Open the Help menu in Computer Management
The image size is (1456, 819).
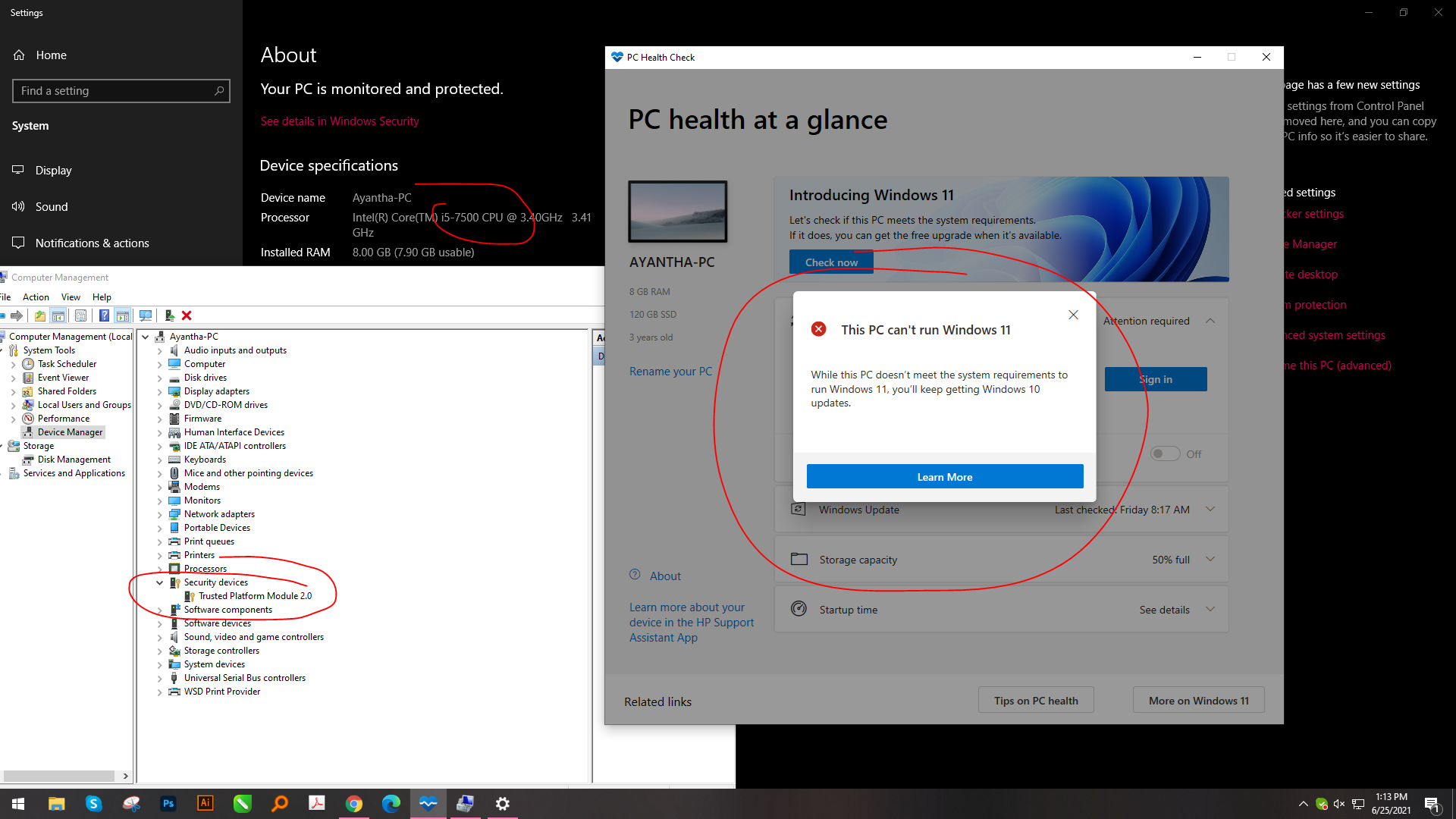[102, 297]
